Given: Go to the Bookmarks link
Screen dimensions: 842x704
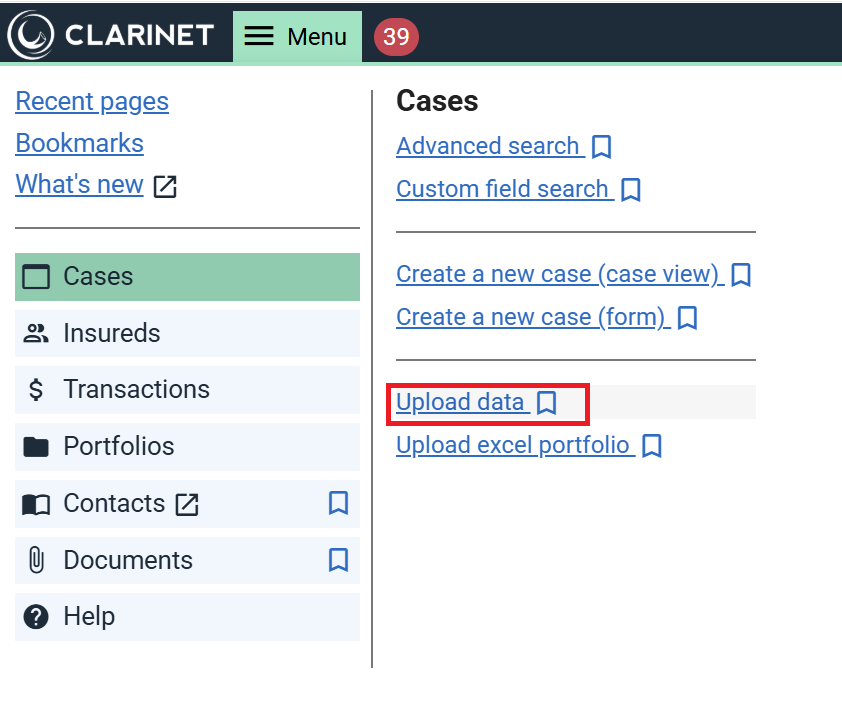Looking at the screenshot, I should click(x=79, y=143).
